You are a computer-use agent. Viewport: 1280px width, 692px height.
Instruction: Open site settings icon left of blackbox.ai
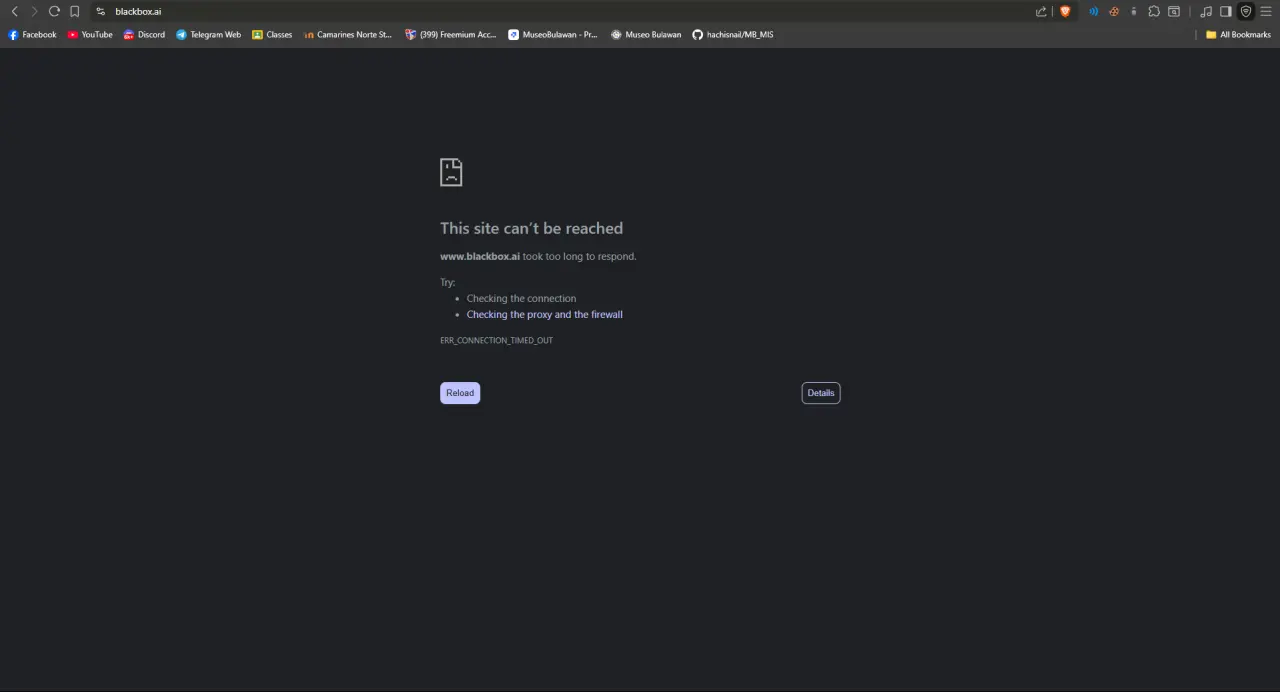[100, 11]
